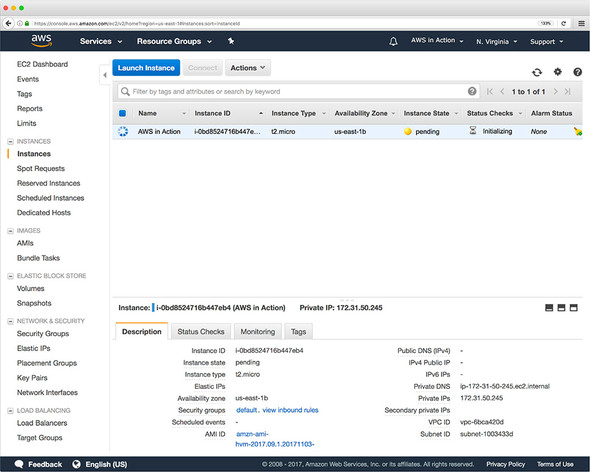Click the Feedback speech bubble icon
The image size is (590, 472).
point(19,464)
